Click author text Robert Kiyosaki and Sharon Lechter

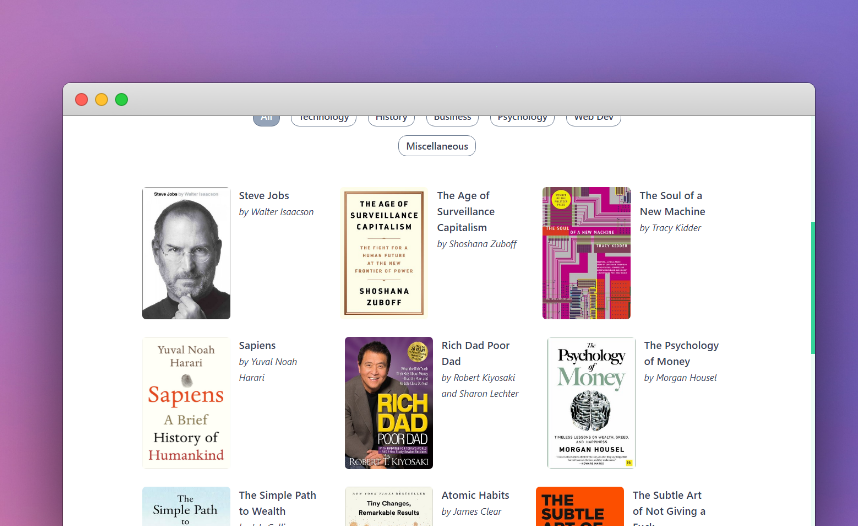(x=480, y=385)
